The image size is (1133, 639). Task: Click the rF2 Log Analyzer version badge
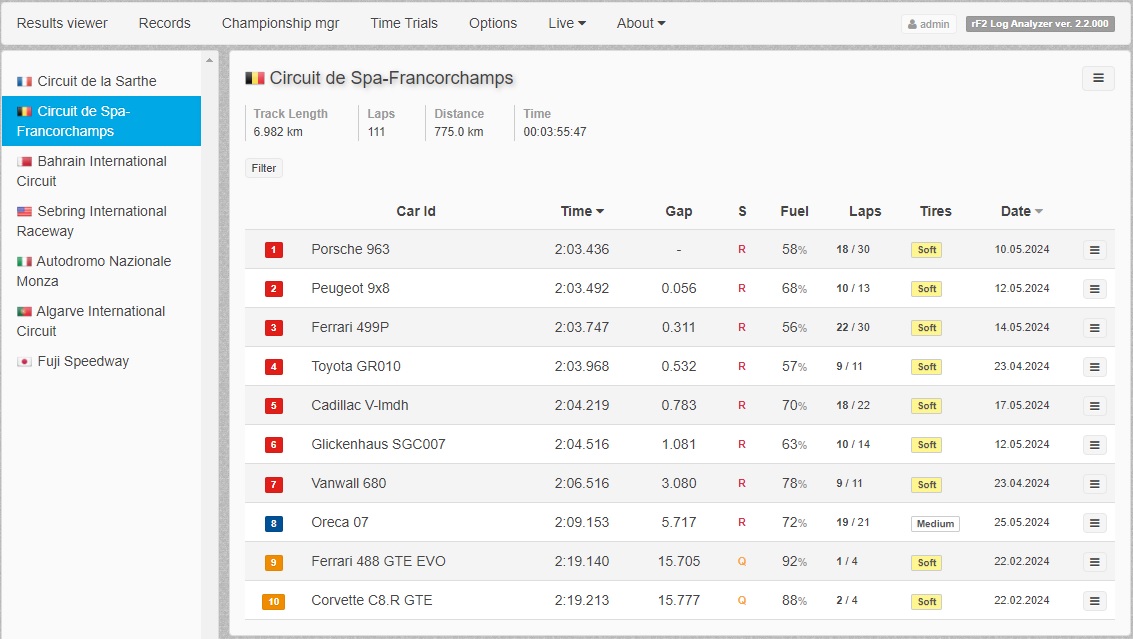point(1040,24)
